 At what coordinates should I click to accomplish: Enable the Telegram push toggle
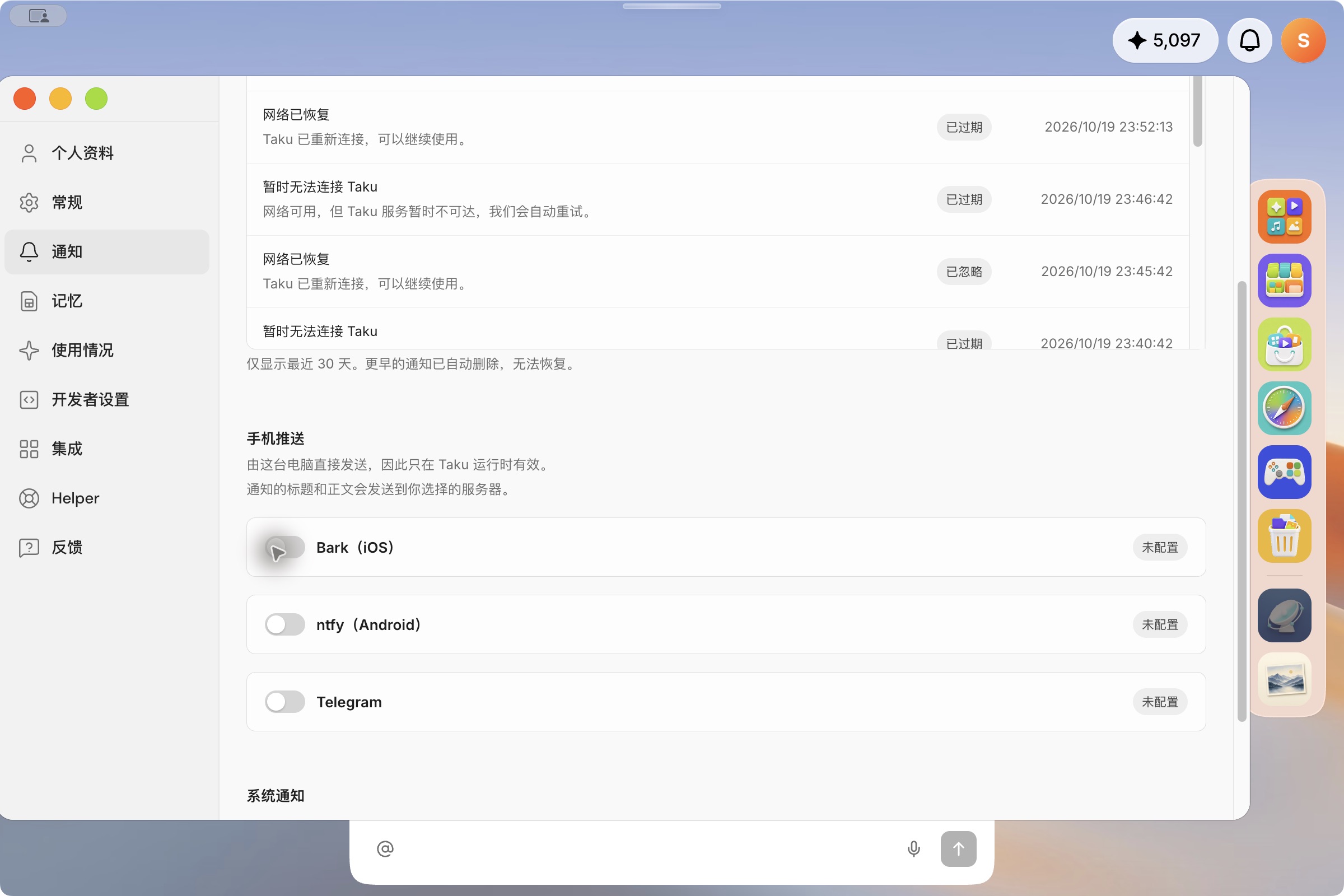coord(284,702)
